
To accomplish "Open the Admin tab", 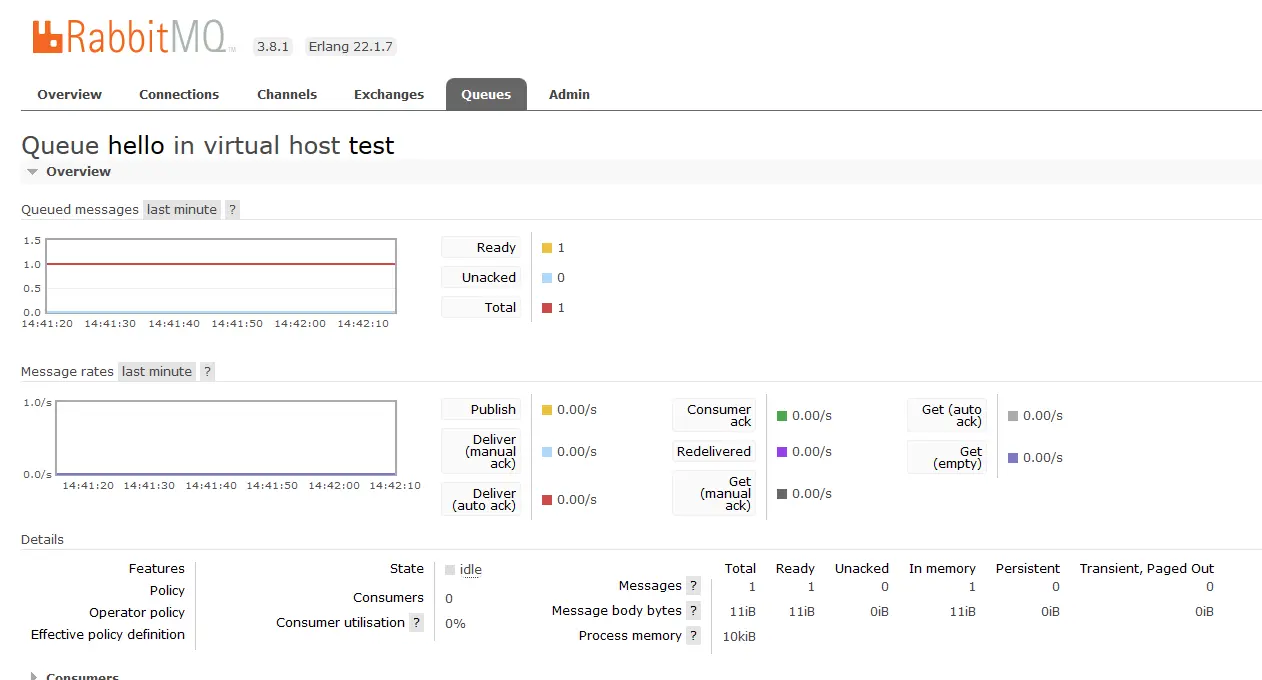I will (x=569, y=94).
